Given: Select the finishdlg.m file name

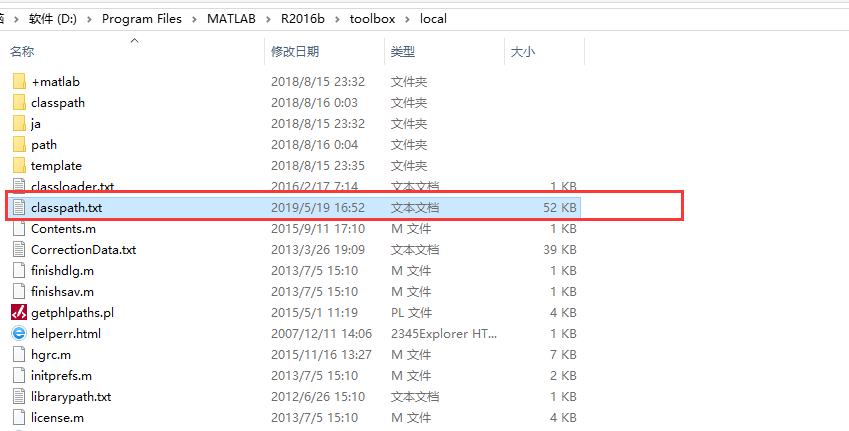Looking at the screenshot, I should click(62, 271).
